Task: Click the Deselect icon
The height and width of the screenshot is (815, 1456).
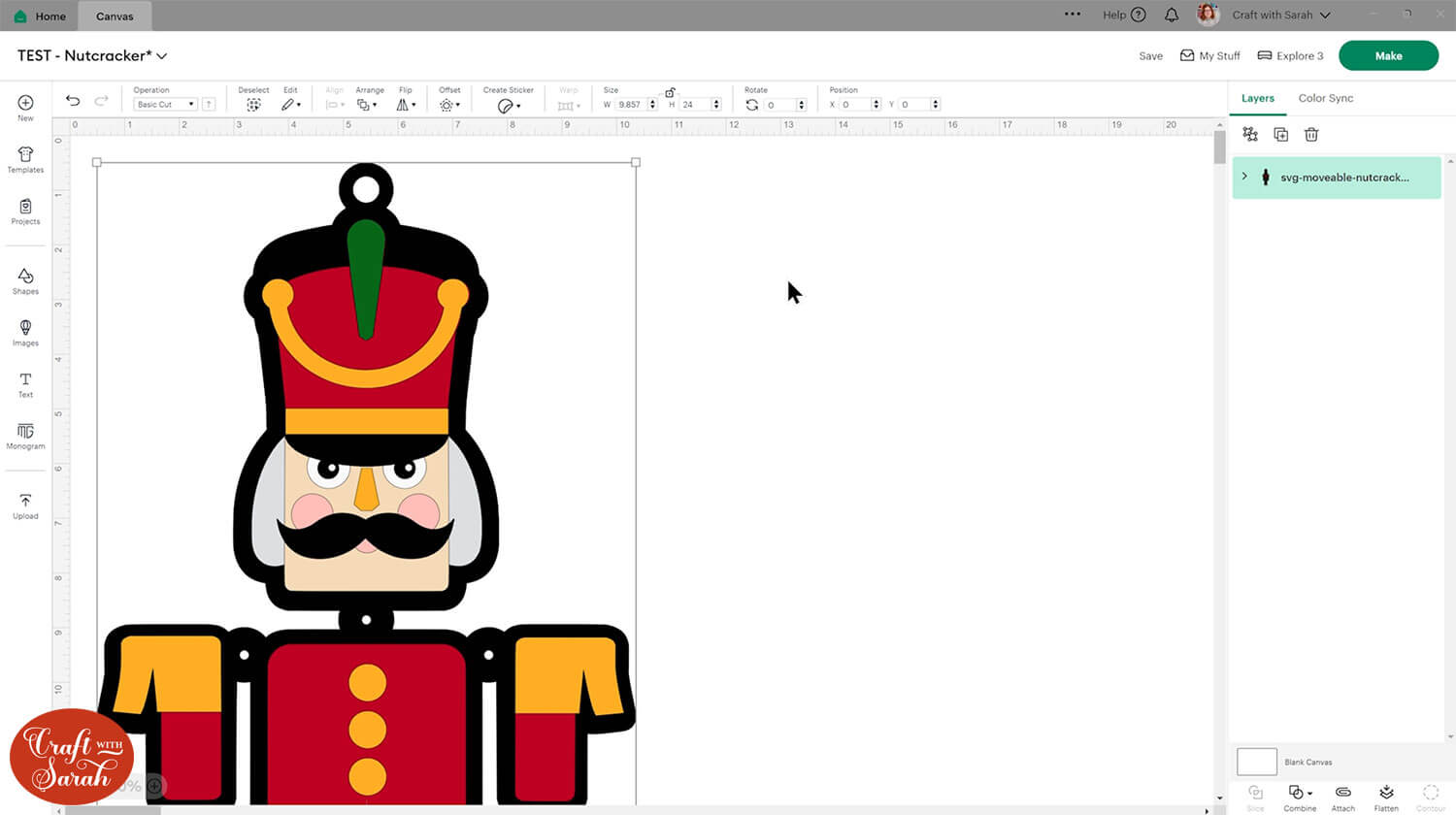Action: [x=253, y=105]
